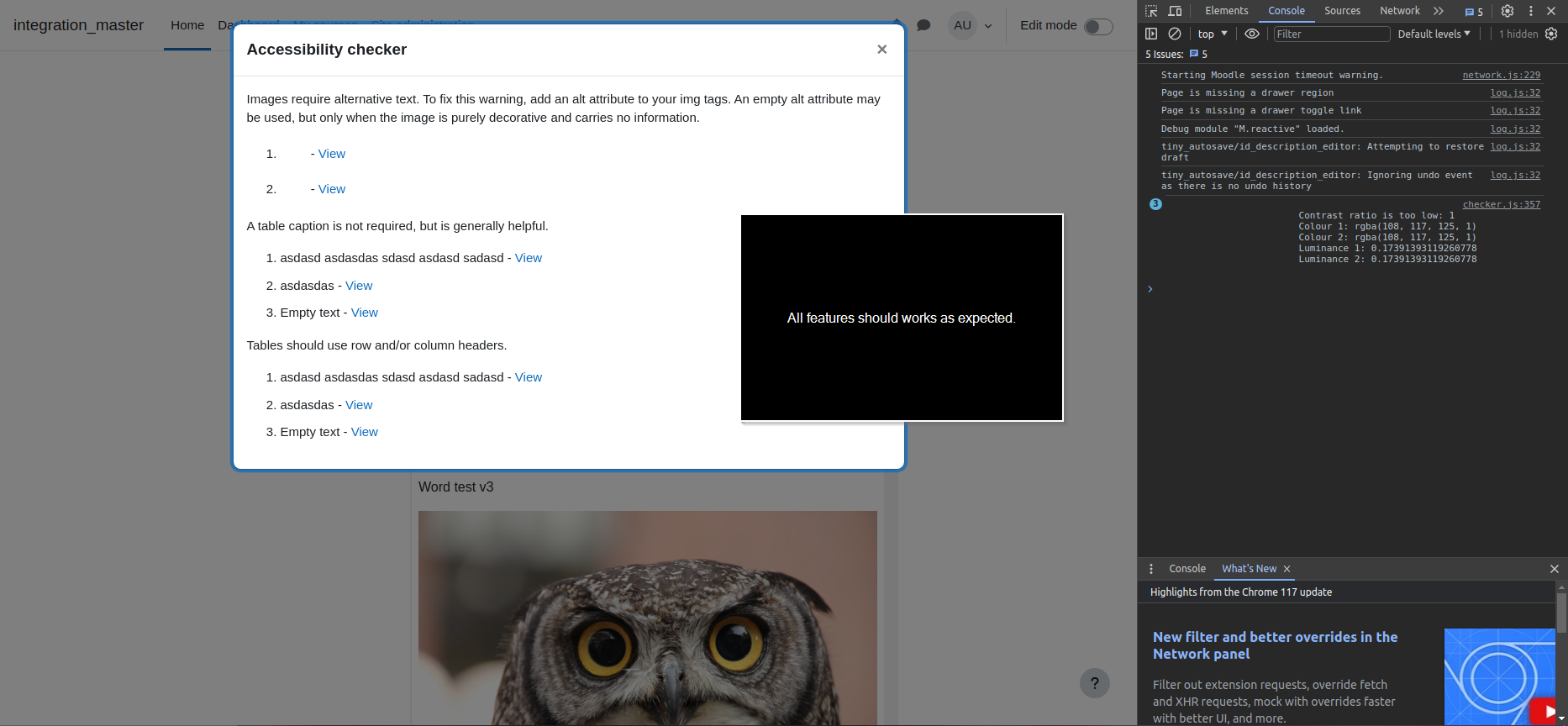This screenshot has height=726, width=1568.
Task: Open the JavaScript context 'top' dropdown
Action: tap(1213, 34)
